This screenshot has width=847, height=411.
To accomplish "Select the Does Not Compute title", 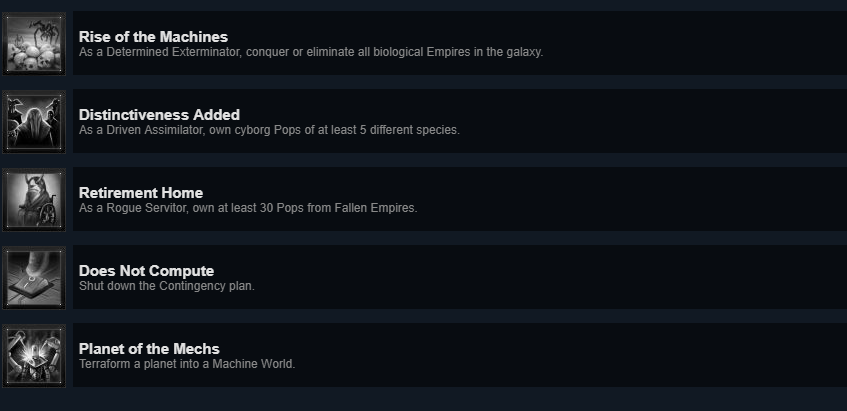I will (146, 271).
